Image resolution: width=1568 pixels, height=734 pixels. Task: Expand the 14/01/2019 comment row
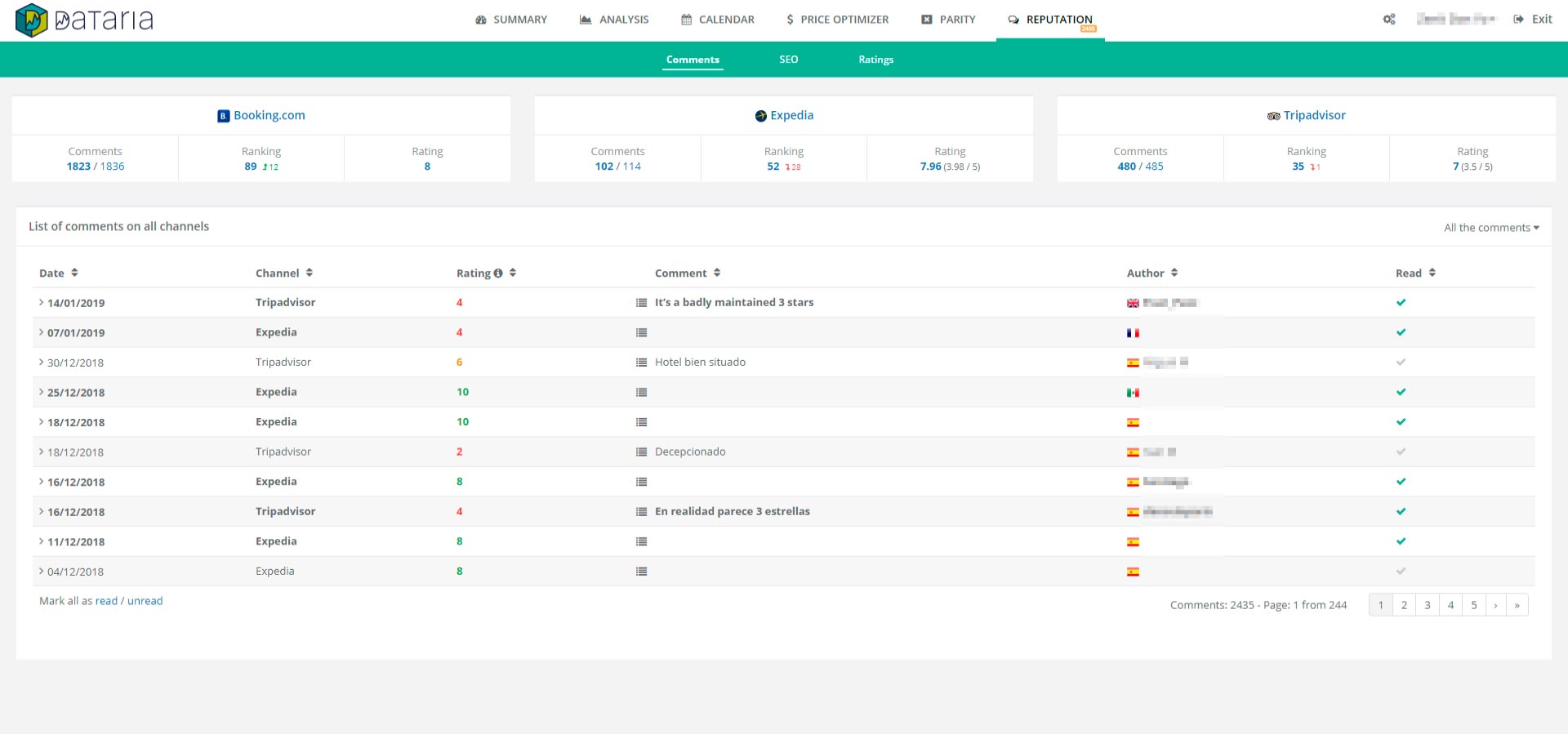tap(42, 302)
